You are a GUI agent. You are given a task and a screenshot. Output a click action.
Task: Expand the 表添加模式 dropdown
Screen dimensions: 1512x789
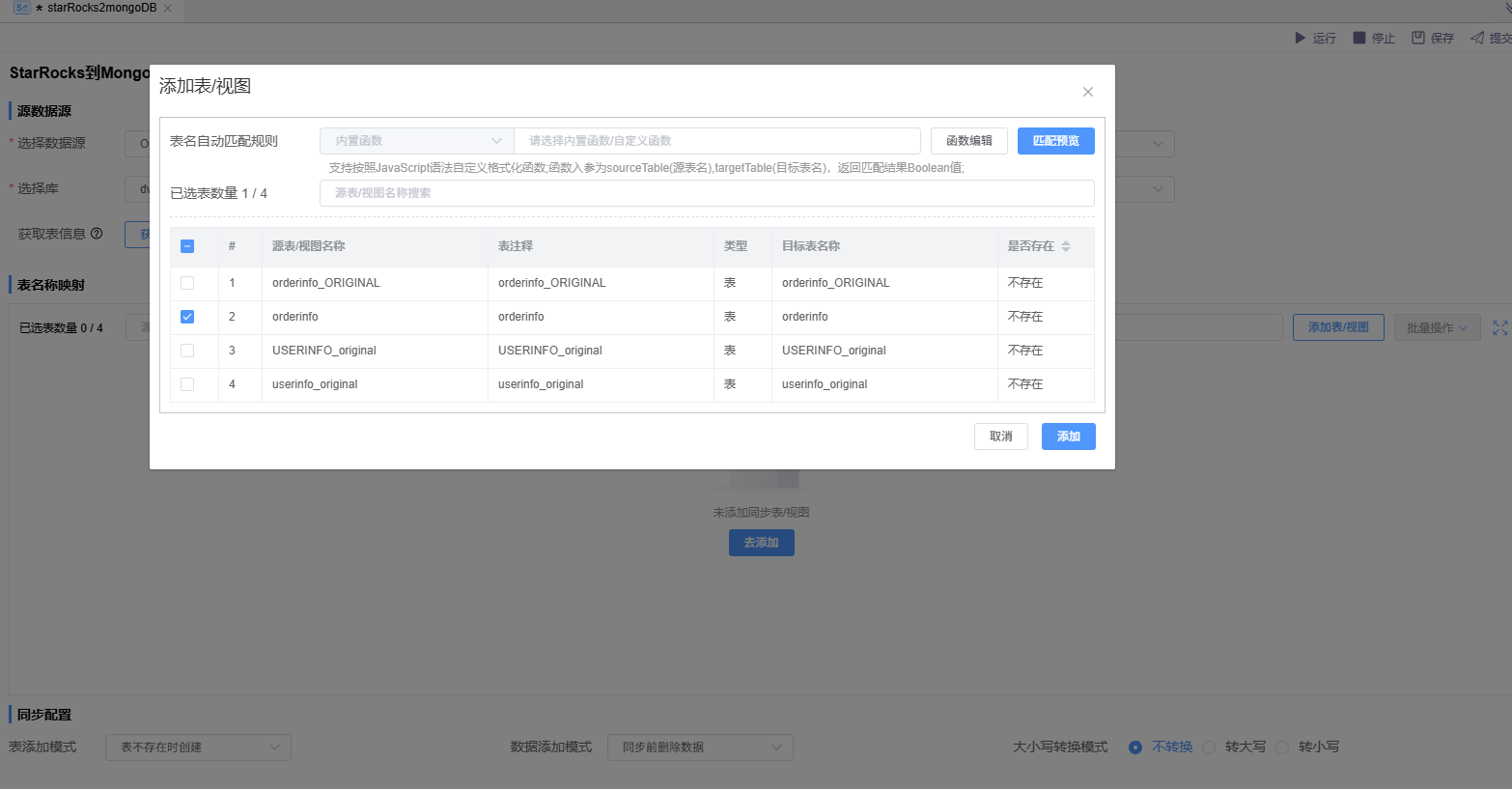[x=198, y=747]
